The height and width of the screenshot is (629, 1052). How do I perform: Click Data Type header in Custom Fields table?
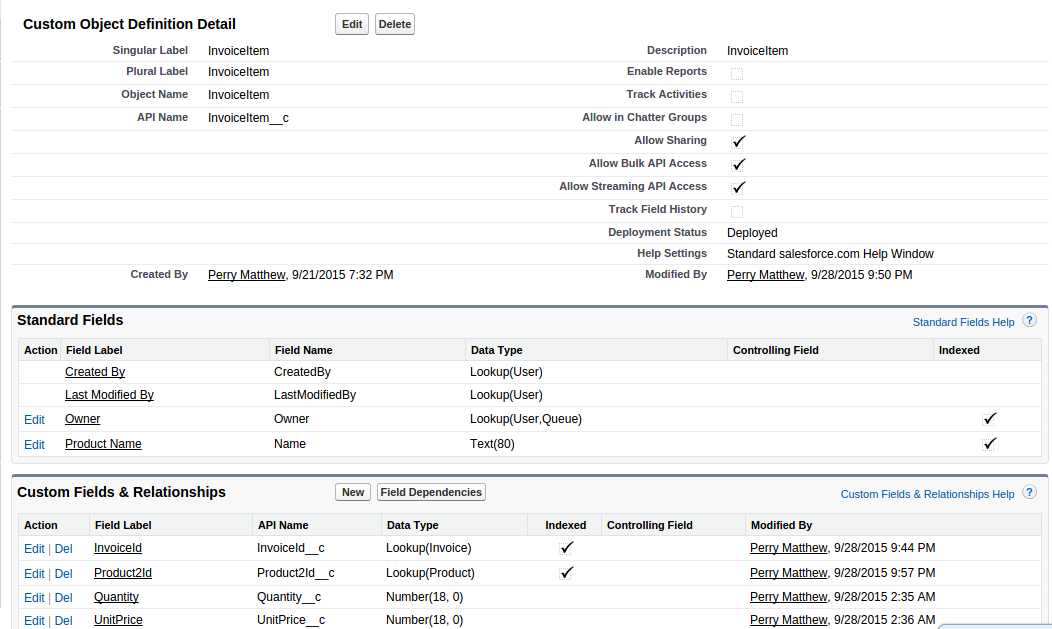click(413, 525)
